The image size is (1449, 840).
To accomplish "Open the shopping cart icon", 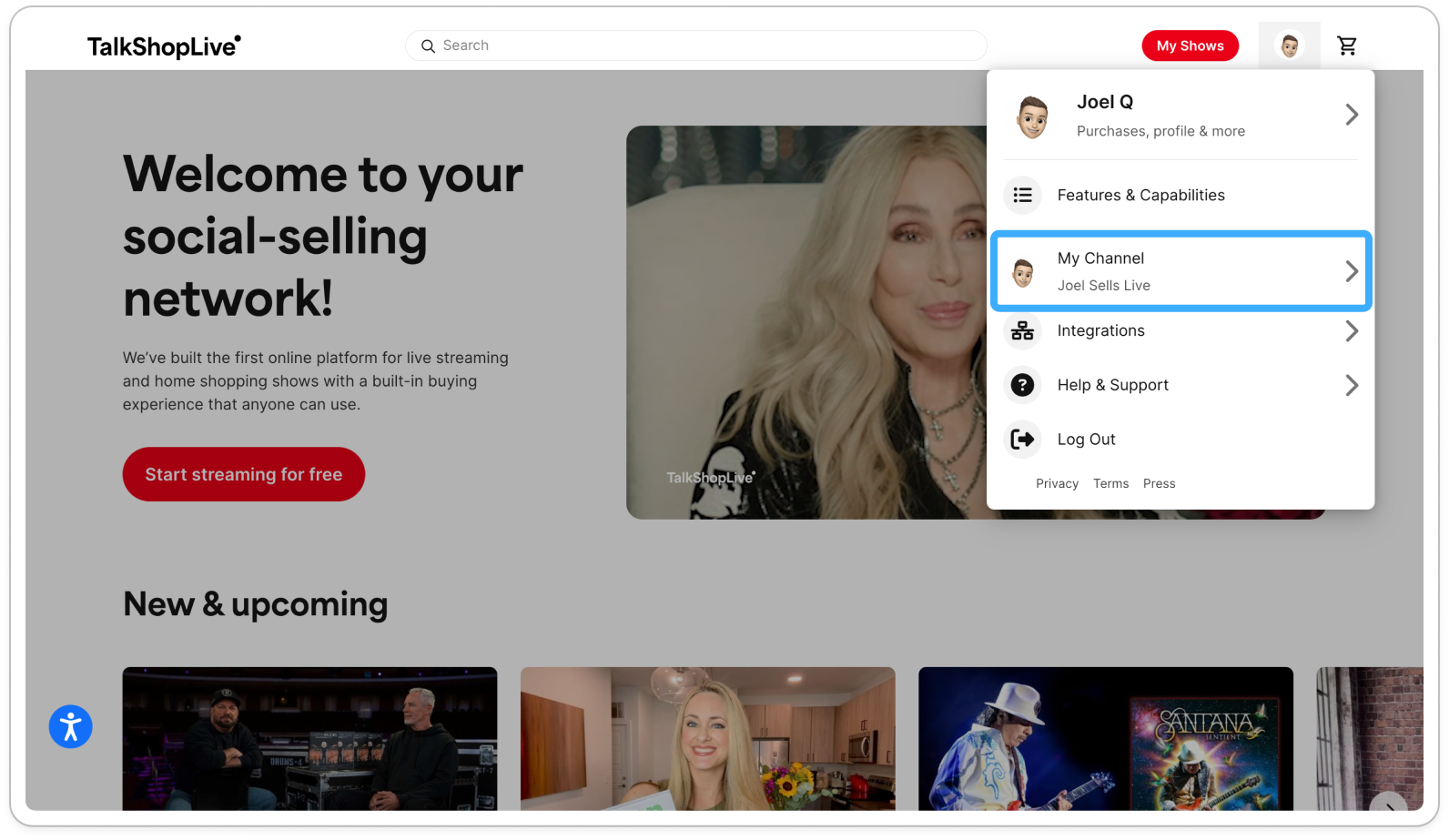I will coord(1347,46).
